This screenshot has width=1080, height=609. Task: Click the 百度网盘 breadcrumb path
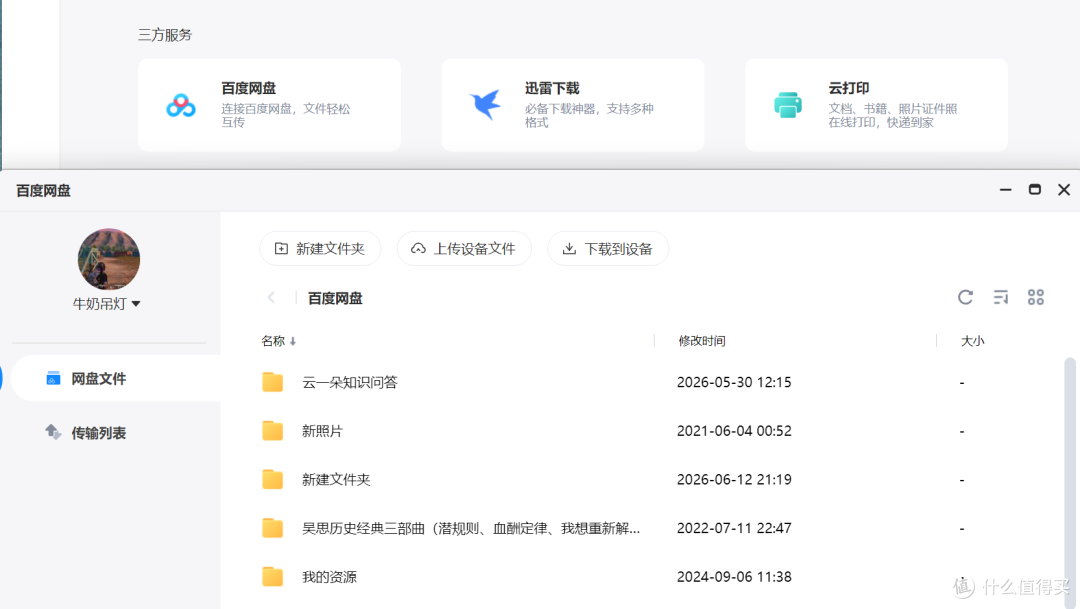pyautogui.click(x=335, y=298)
